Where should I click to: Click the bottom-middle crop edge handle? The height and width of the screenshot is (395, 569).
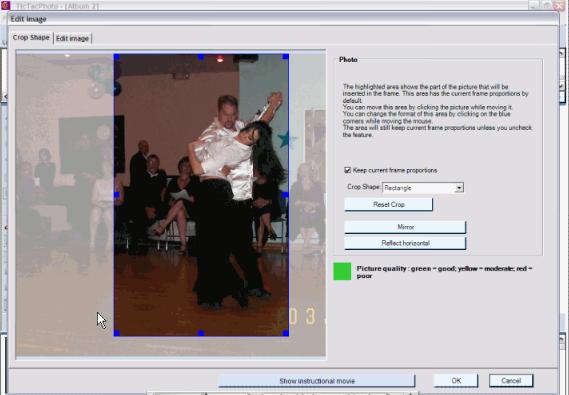(x=201, y=333)
